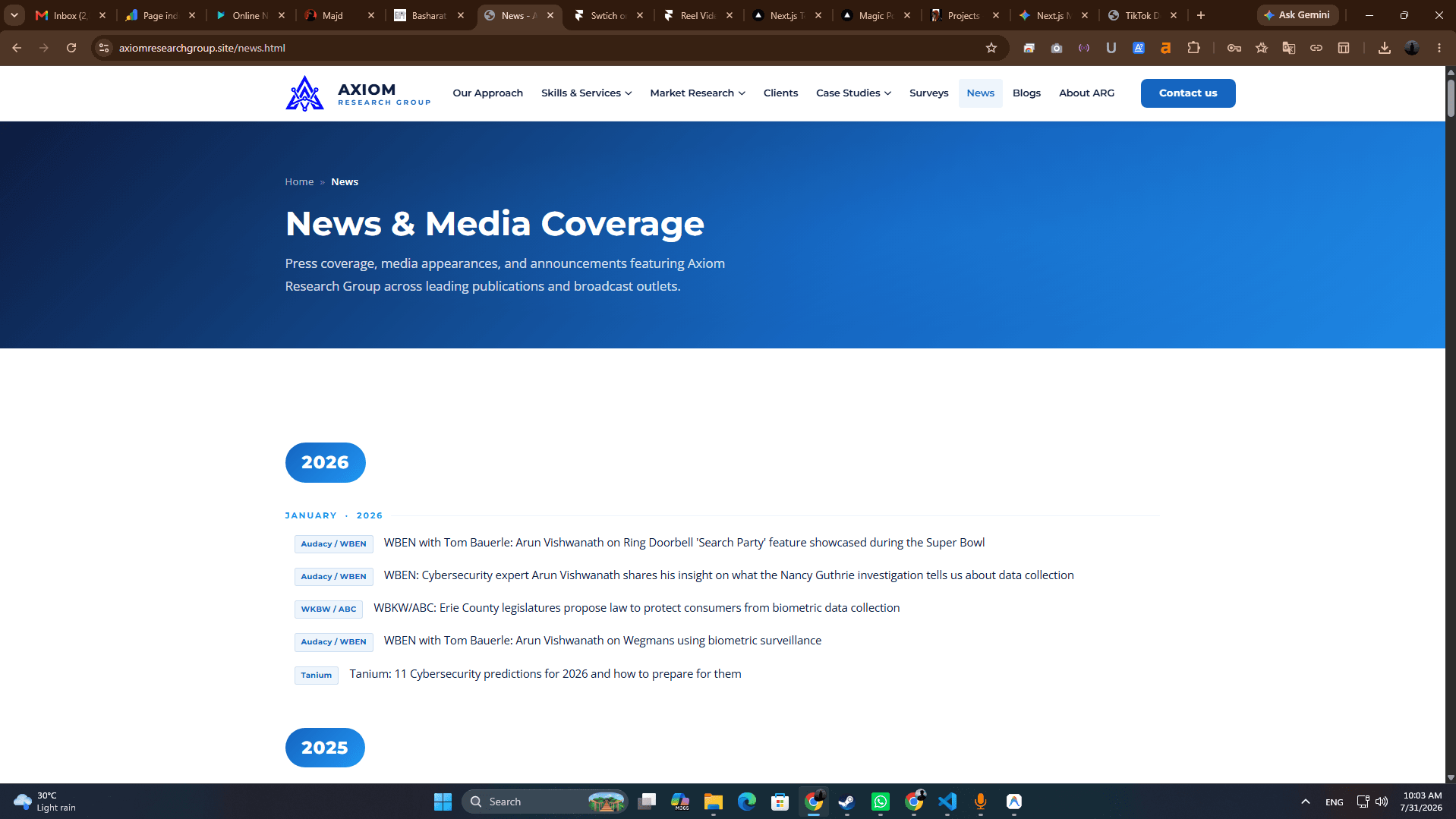Open the Wegmans biometric surveillance article

click(x=603, y=641)
